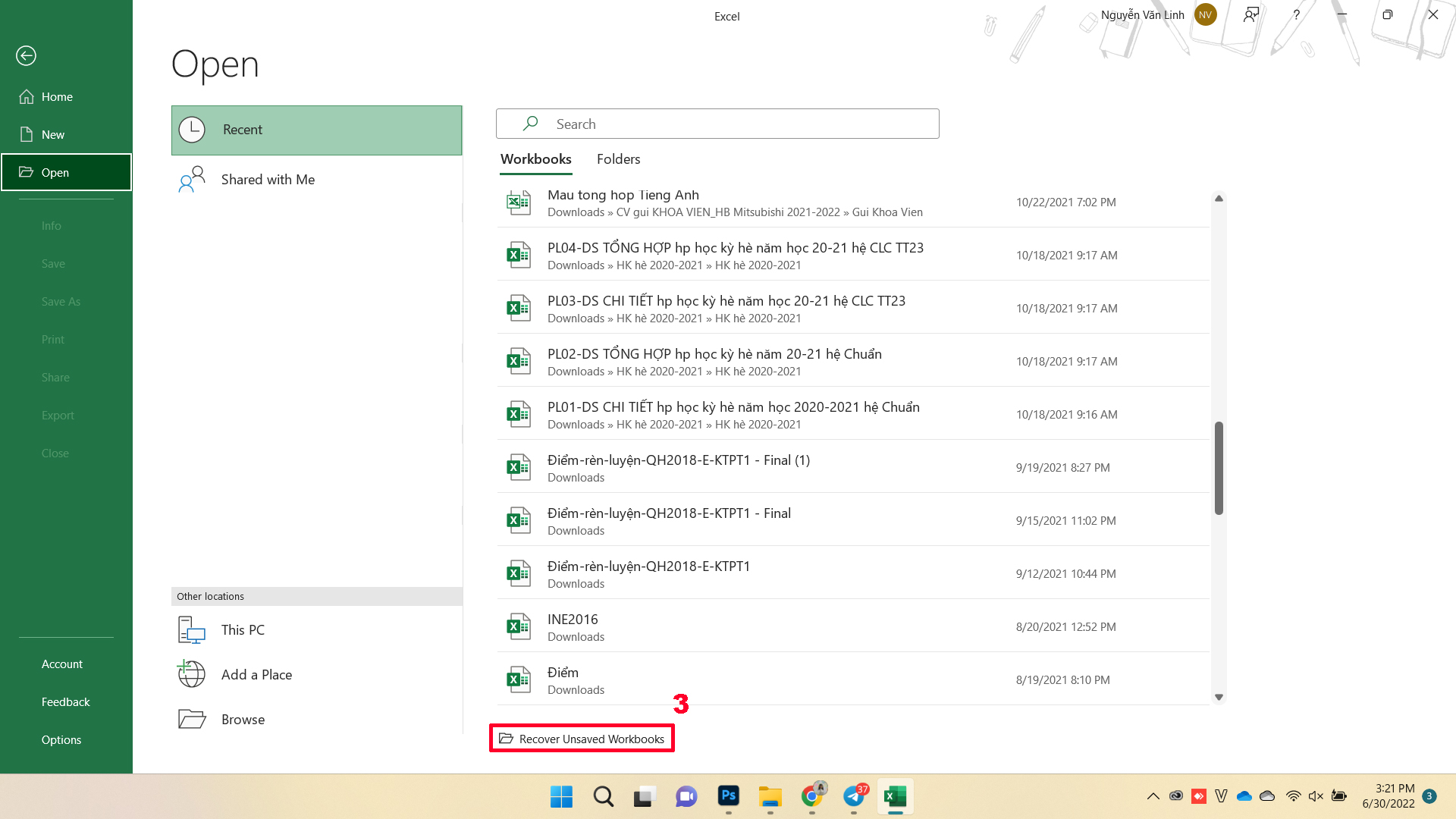Viewport: 1456px width, 819px height.
Task: Open the clock showing 3:21 PM
Action: [1388, 796]
